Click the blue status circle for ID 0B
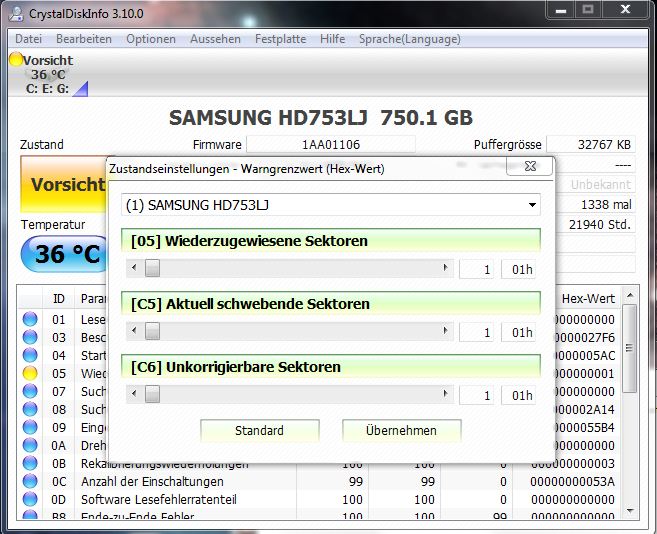 (x=30, y=464)
